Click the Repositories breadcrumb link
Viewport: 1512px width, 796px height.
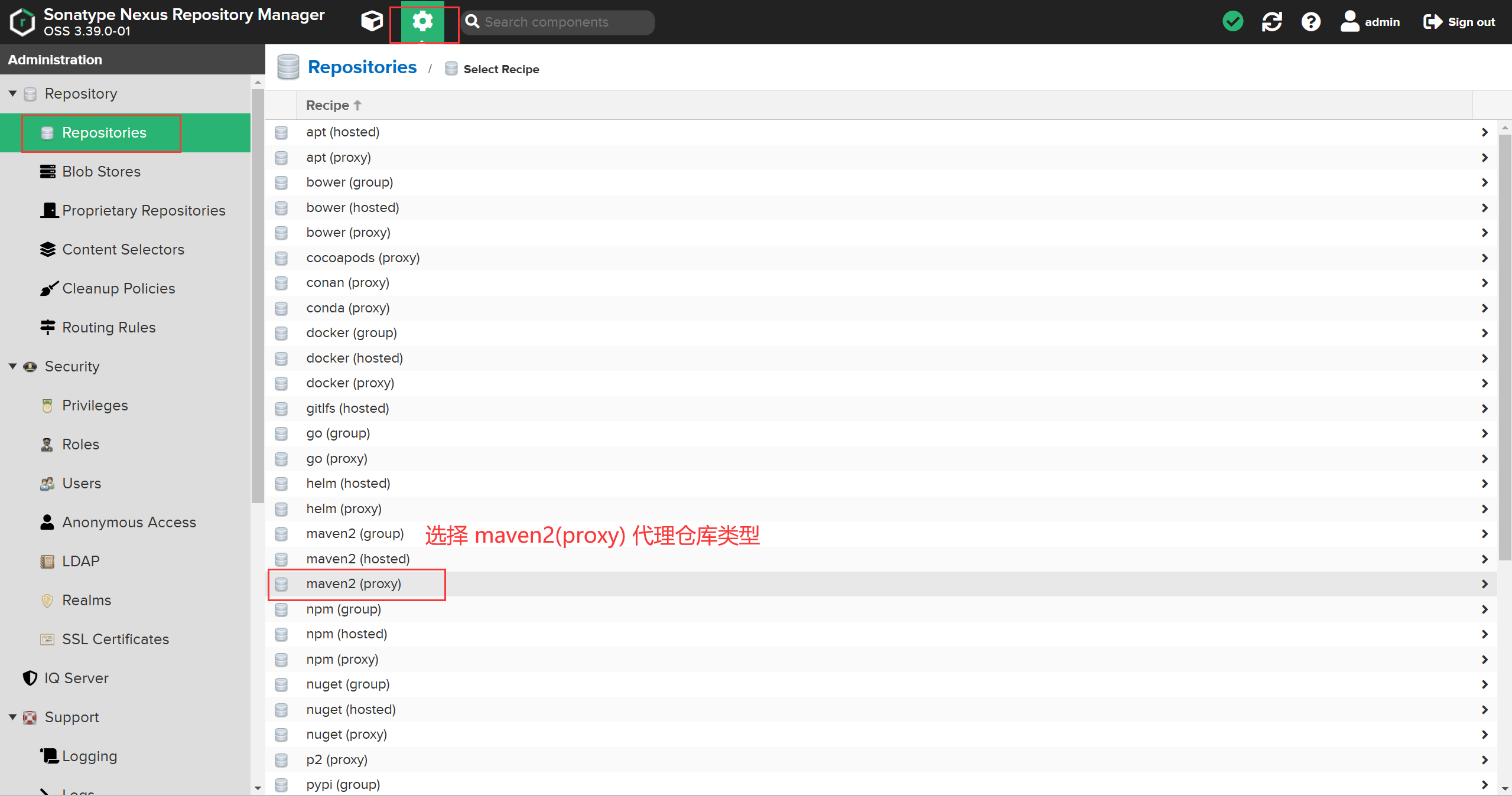(362, 67)
